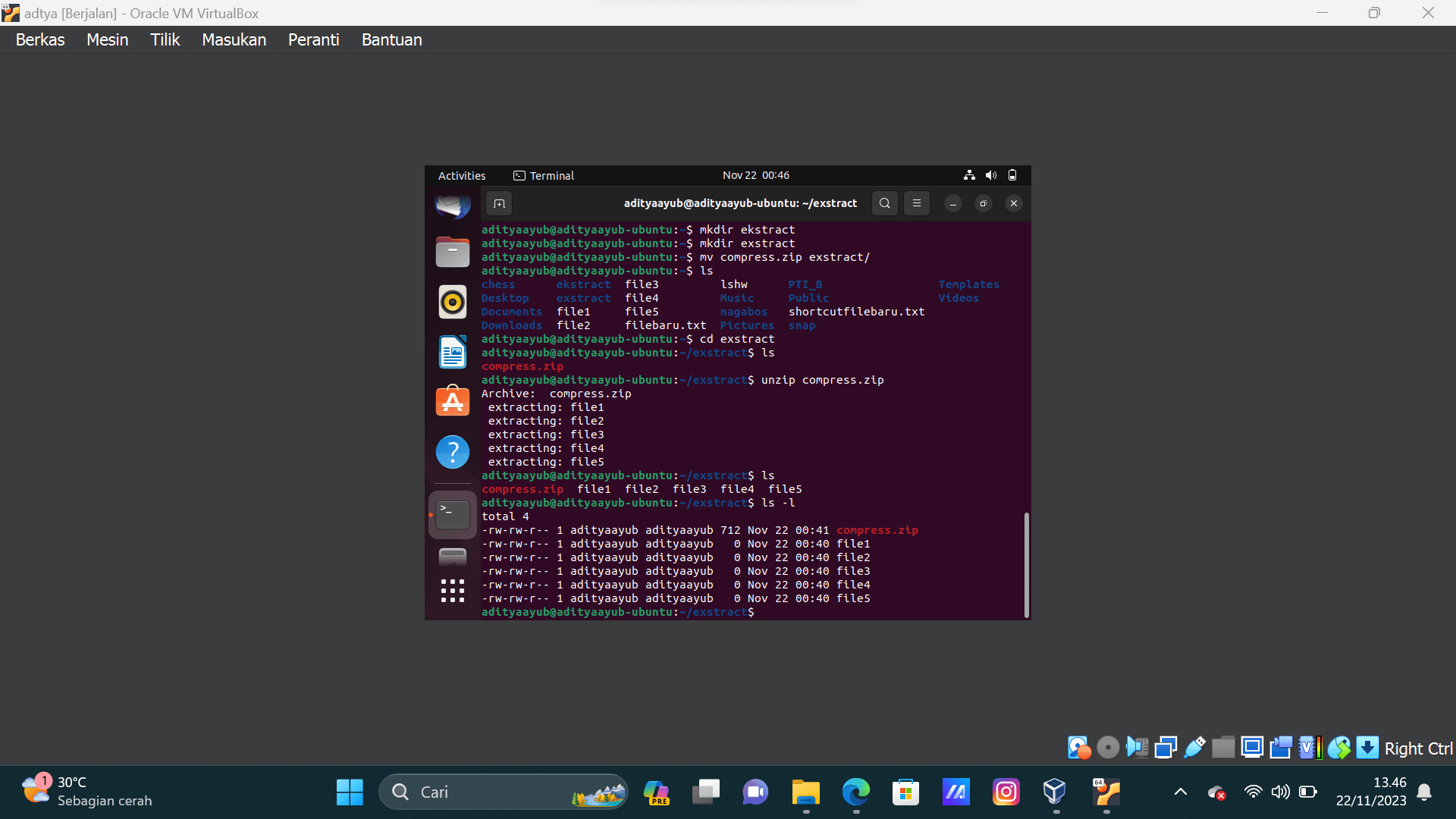Open Ubuntu Software store in the dock
The image size is (1456, 819).
(453, 401)
